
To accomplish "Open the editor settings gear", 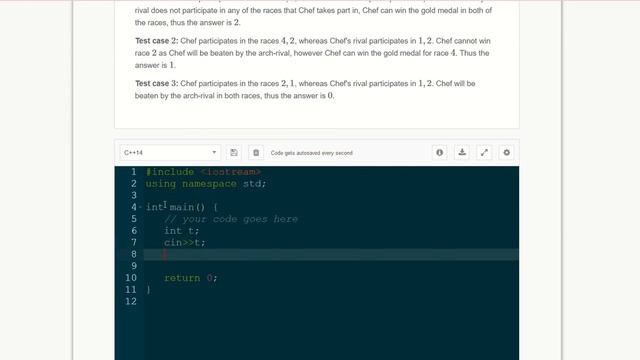I will [x=507, y=153].
